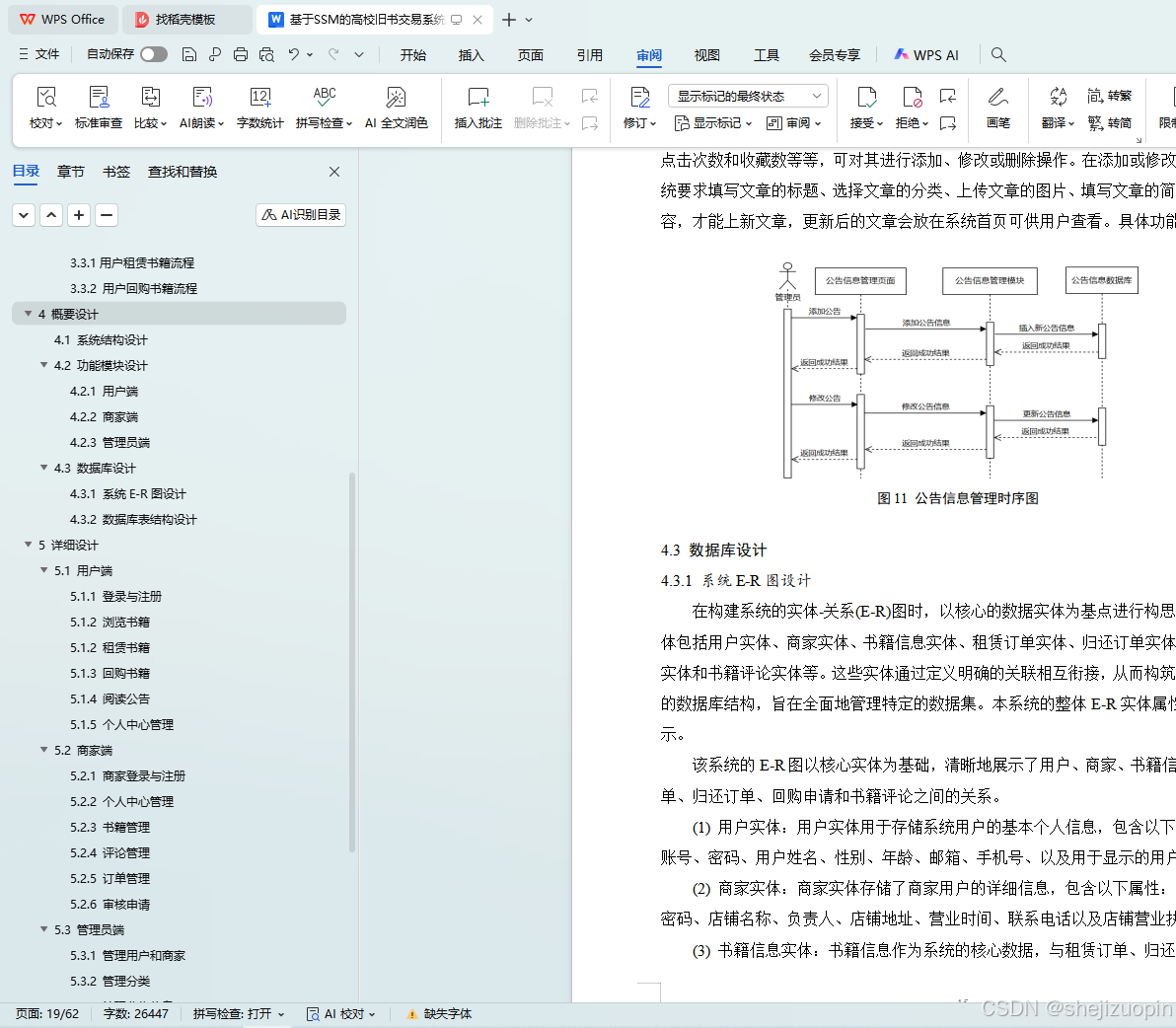Collapse the 4 概要设计 section
The height and width of the screenshot is (1028, 1176).
[29, 314]
